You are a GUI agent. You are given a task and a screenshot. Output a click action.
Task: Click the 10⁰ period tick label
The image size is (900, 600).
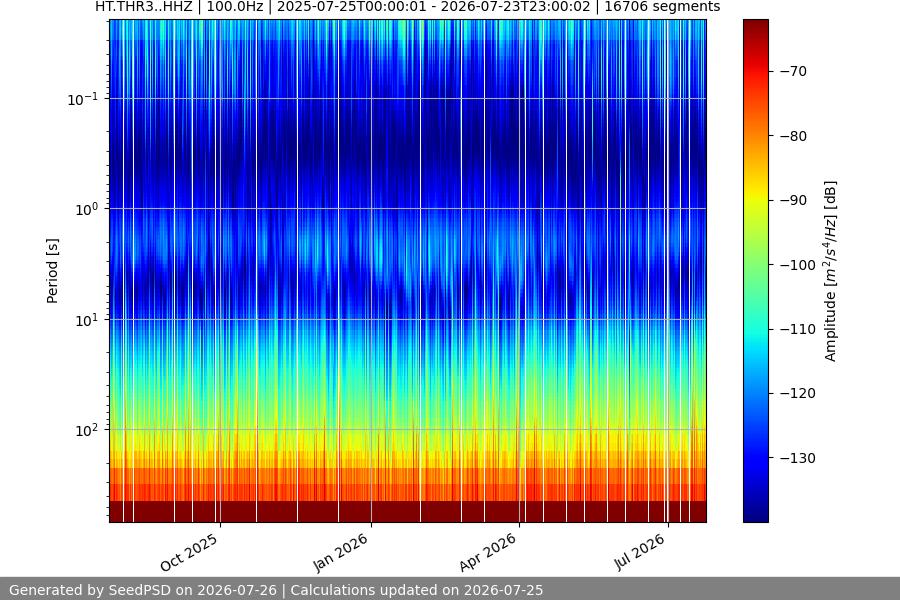(x=87, y=209)
